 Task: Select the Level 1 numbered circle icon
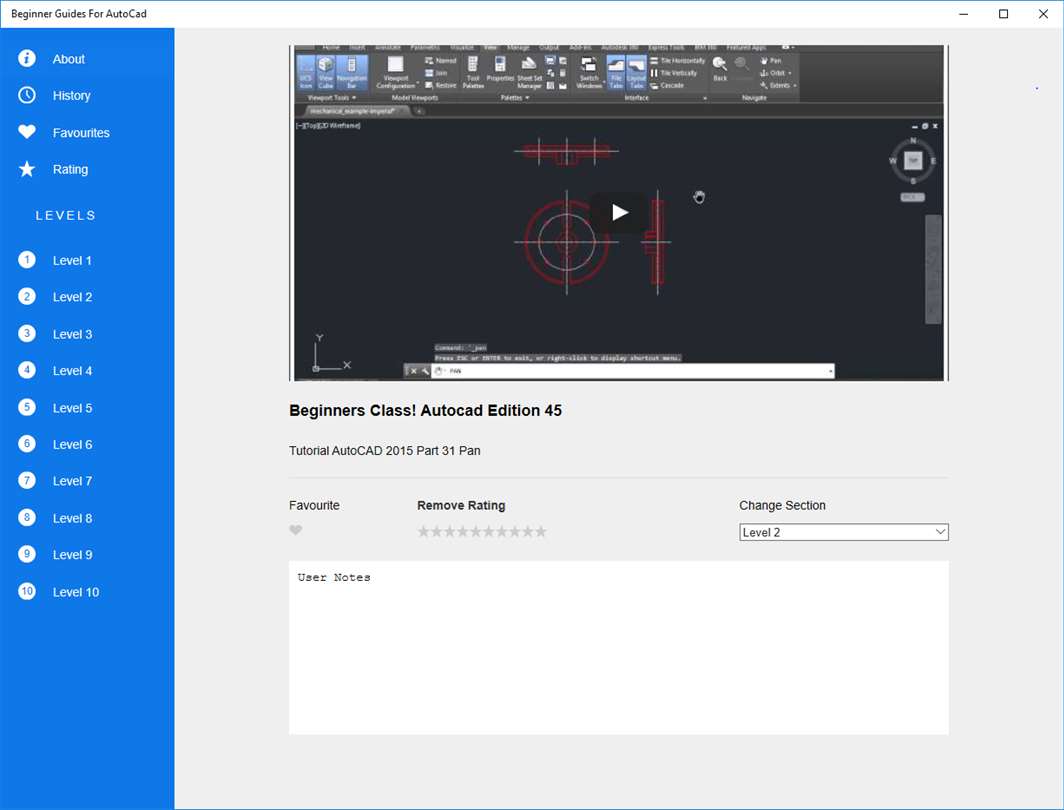pos(26,260)
